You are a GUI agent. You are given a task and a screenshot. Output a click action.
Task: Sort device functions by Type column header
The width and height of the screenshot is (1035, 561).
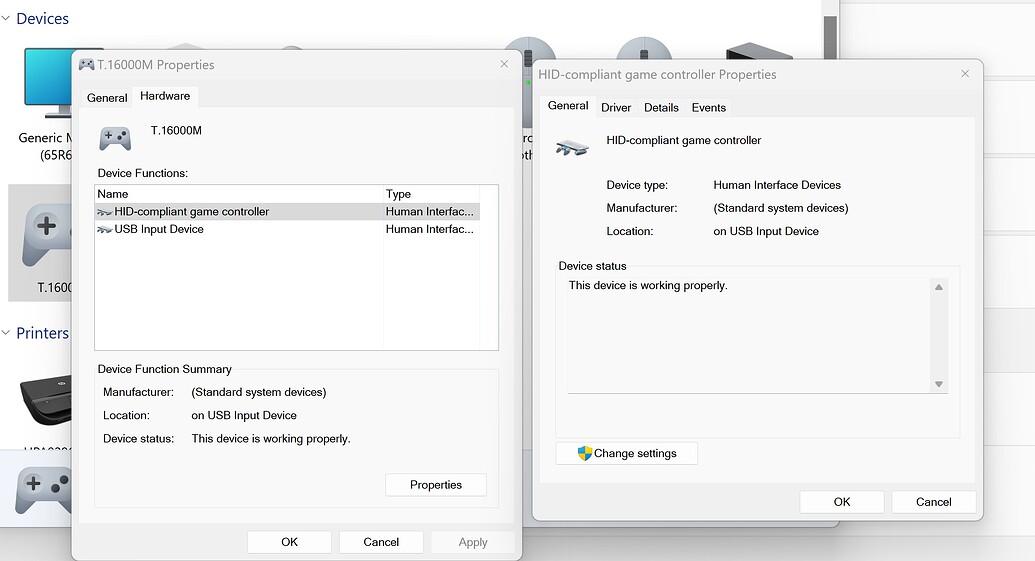click(430, 194)
